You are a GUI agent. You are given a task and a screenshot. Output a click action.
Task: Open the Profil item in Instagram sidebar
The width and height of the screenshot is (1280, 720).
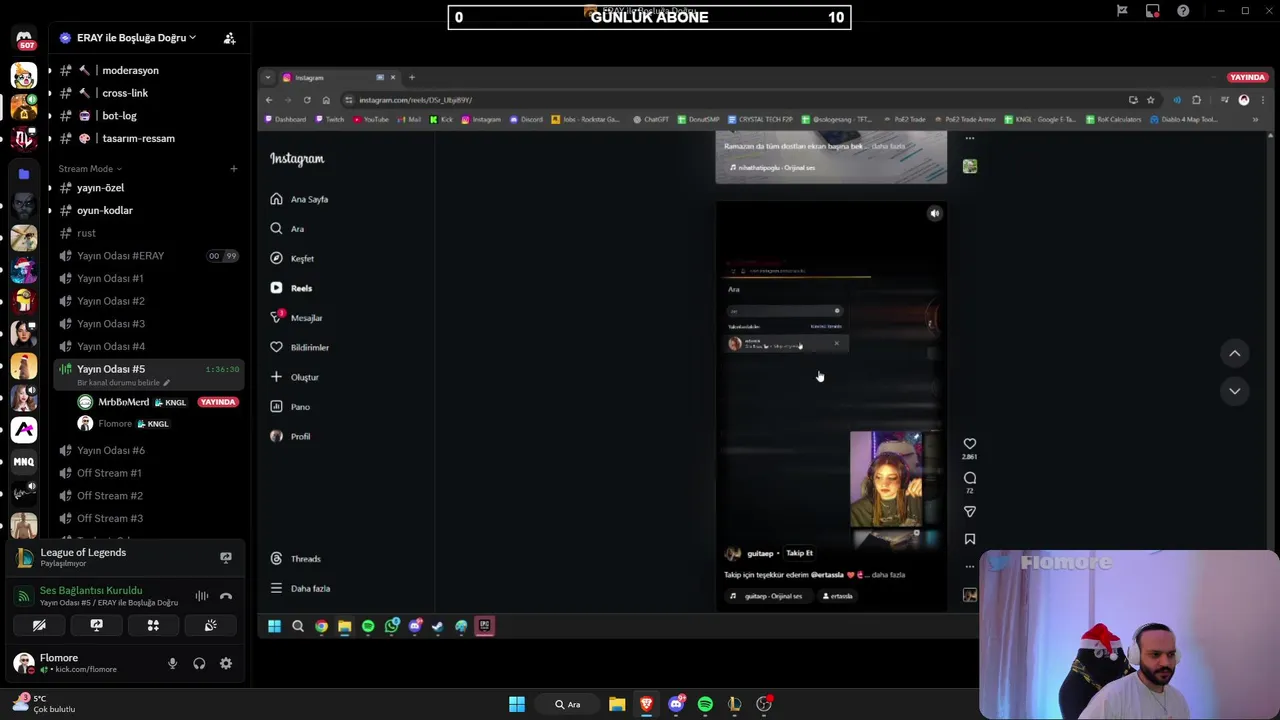(290, 436)
